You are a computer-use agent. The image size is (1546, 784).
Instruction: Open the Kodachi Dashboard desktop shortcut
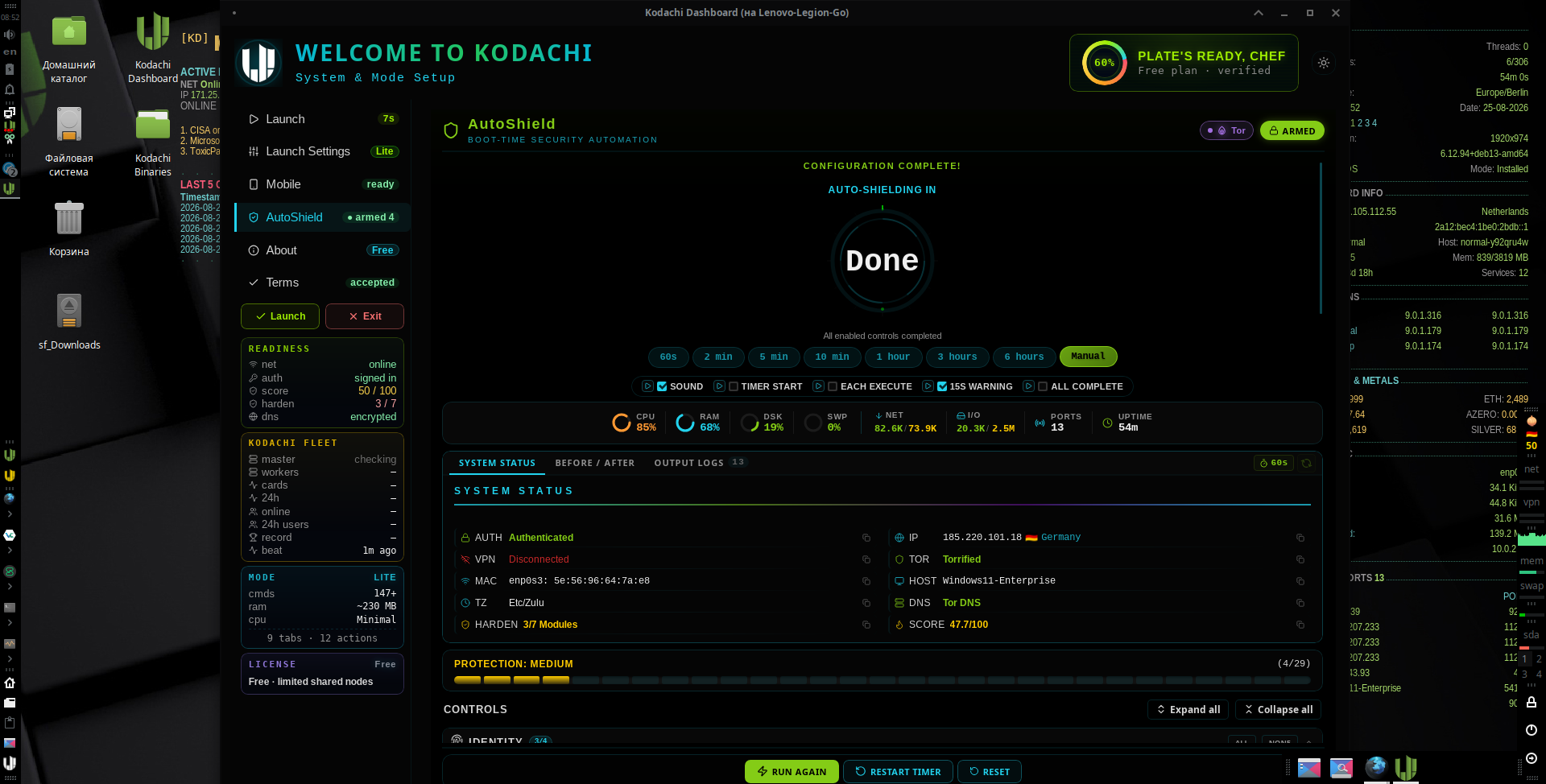click(152, 48)
